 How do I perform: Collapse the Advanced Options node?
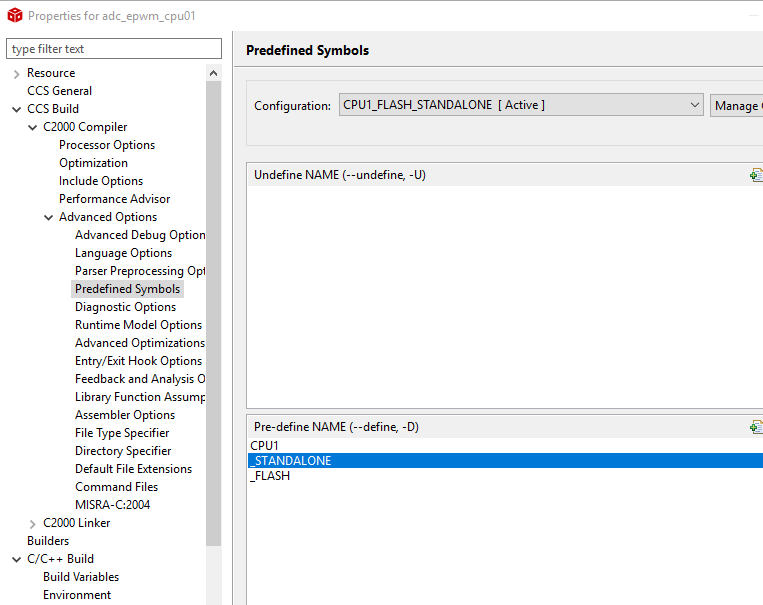pos(49,218)
